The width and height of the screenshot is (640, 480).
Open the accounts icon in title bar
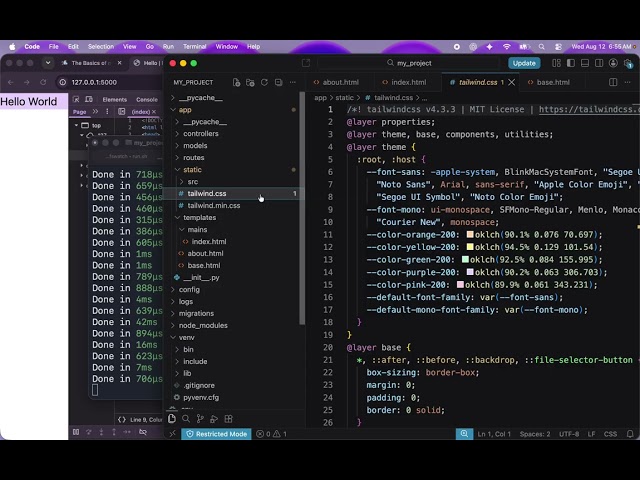coord(613,63)
